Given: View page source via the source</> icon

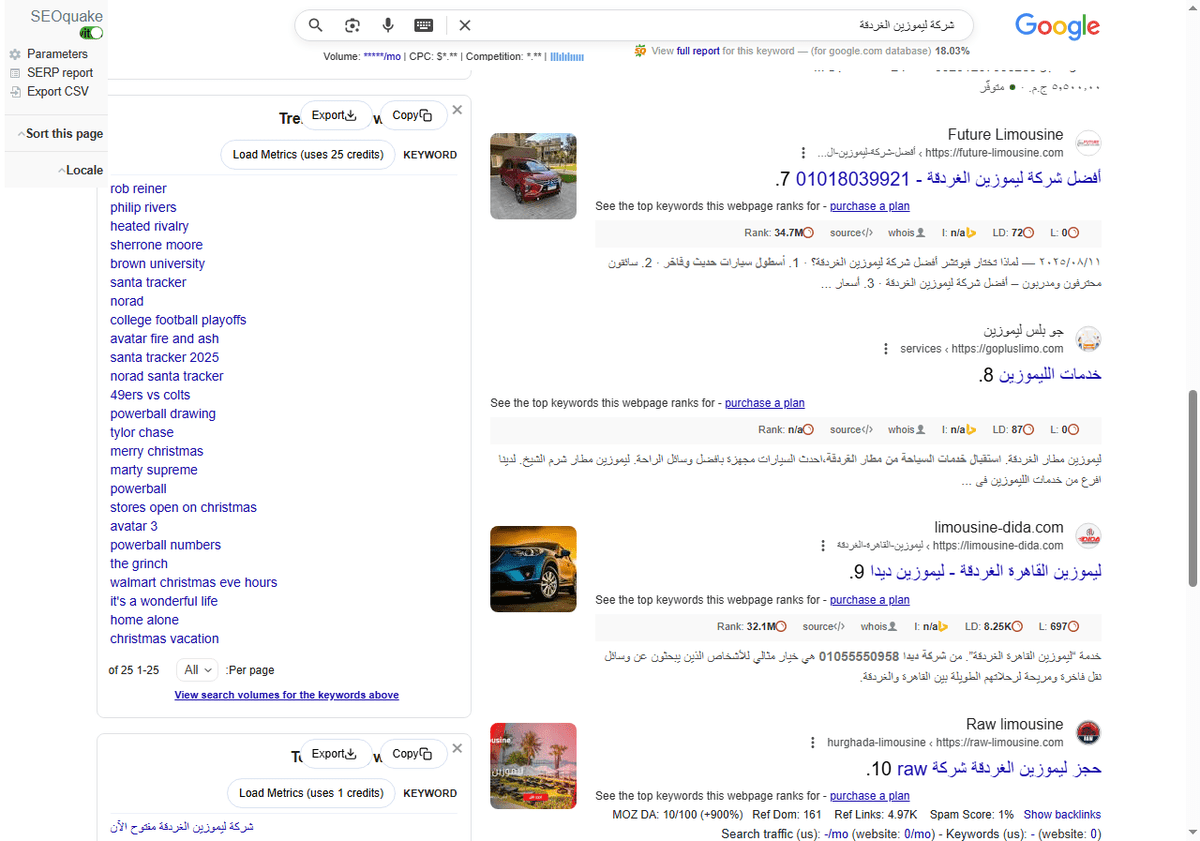Looking at the screenshot, I should (x=851, y=232).
